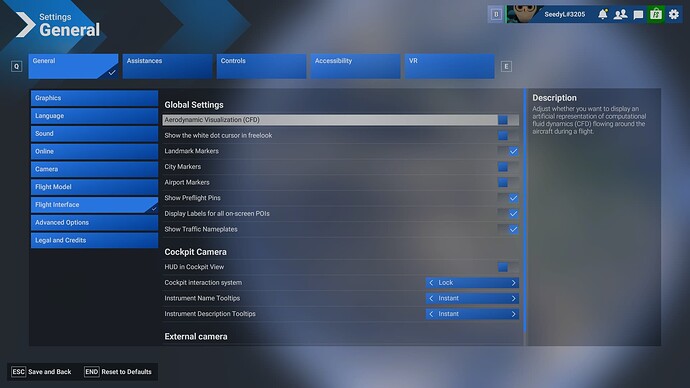This screenshot has height=388, width=690.
Task: Click the white back chevron beside Settings
Action: point(25,24)
